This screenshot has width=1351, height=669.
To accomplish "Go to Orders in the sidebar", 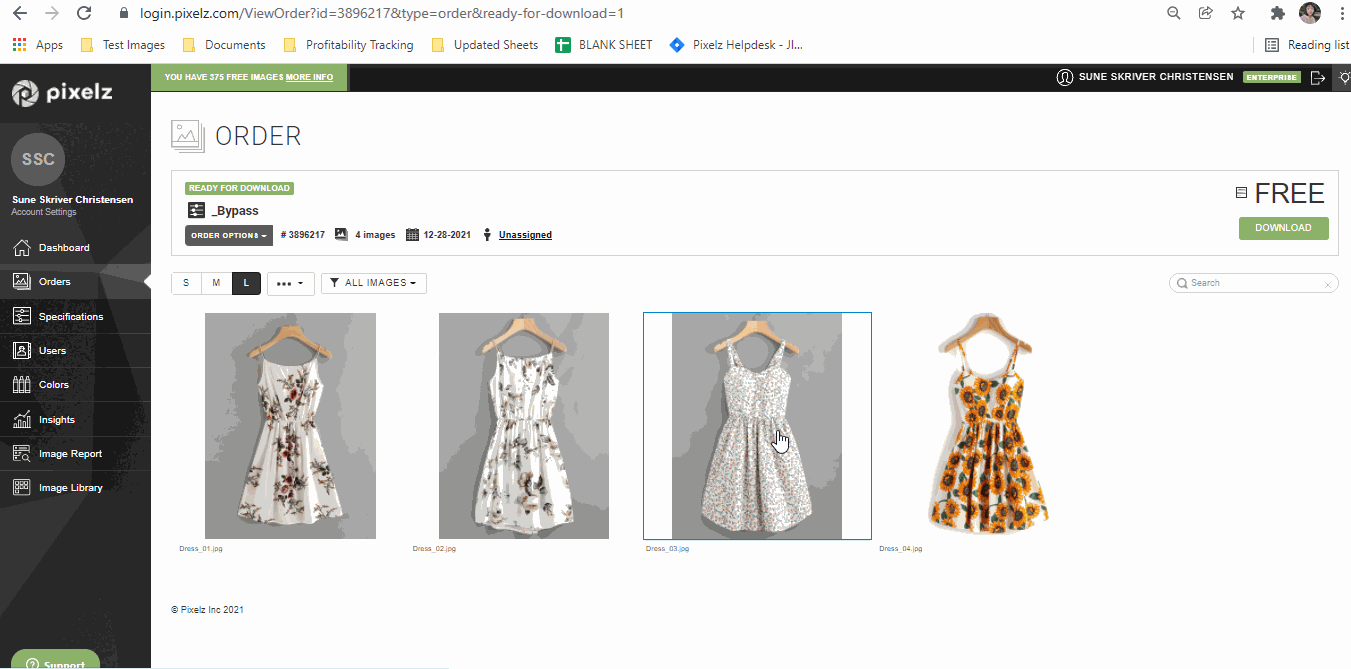I will pos(55,282).
